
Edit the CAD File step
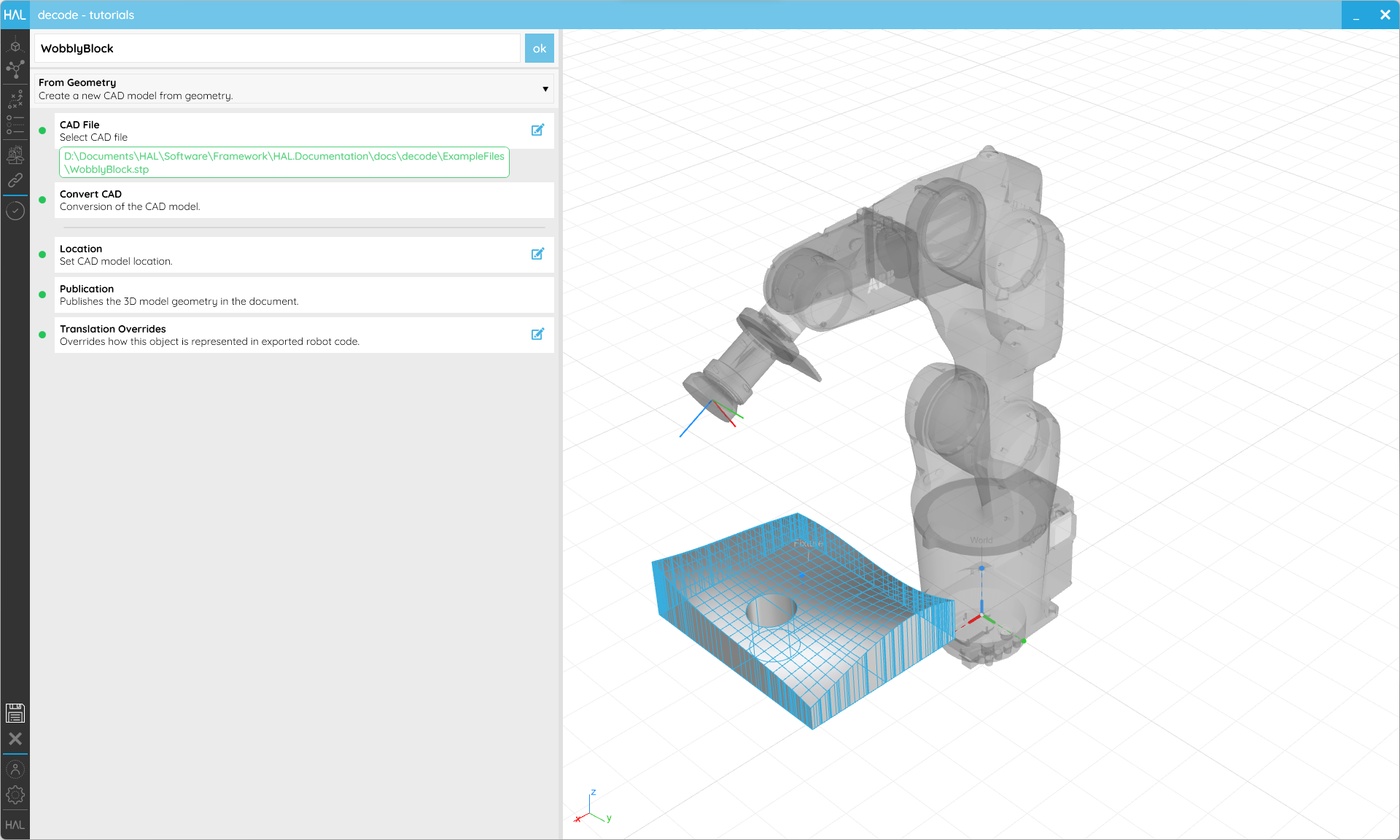pyautogui.click(x=537, y=130)
